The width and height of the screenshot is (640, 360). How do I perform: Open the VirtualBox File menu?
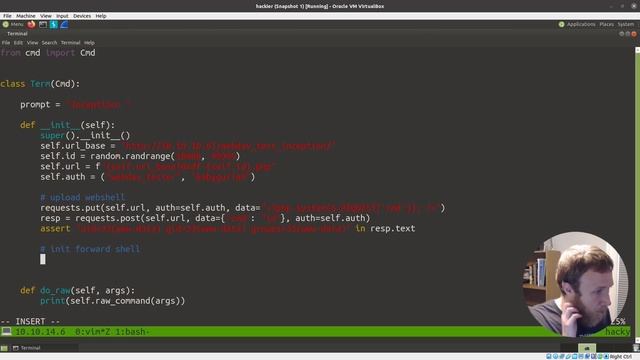click(7, 16)
